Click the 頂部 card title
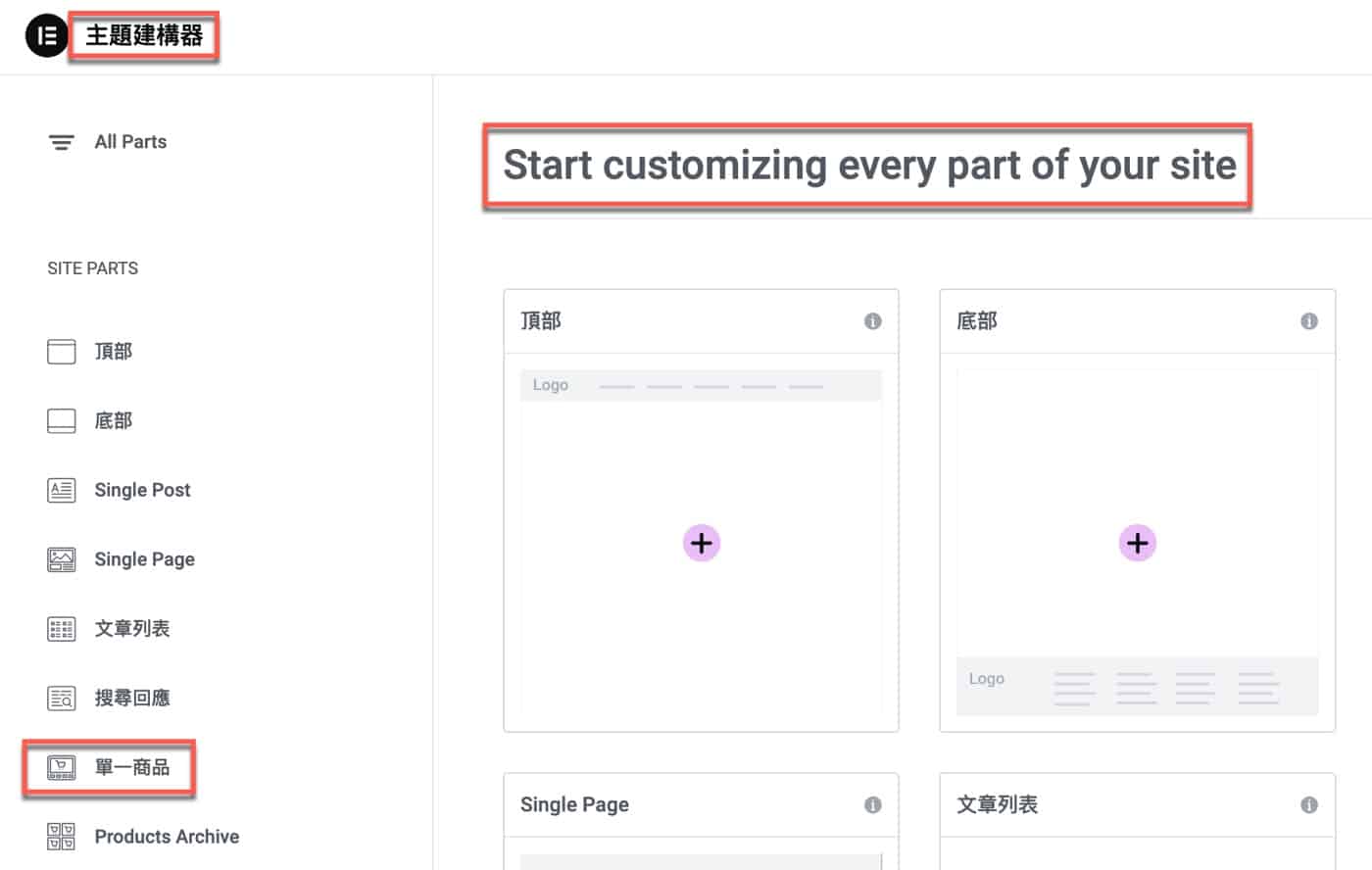The width and height of the screenshot is (1372, 870). 541,321
